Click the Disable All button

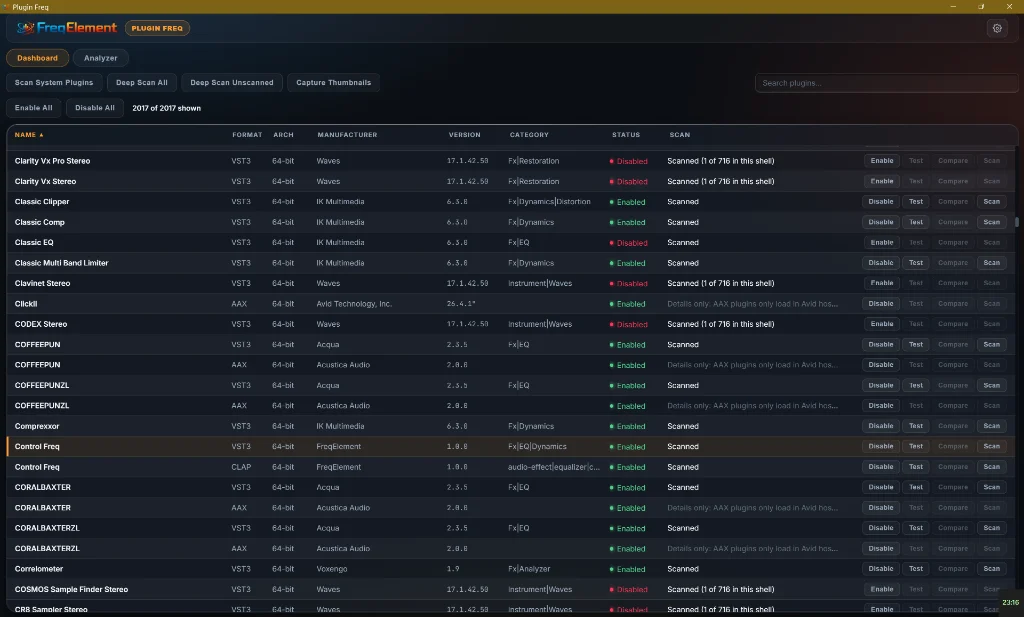[x=95, y=108]
